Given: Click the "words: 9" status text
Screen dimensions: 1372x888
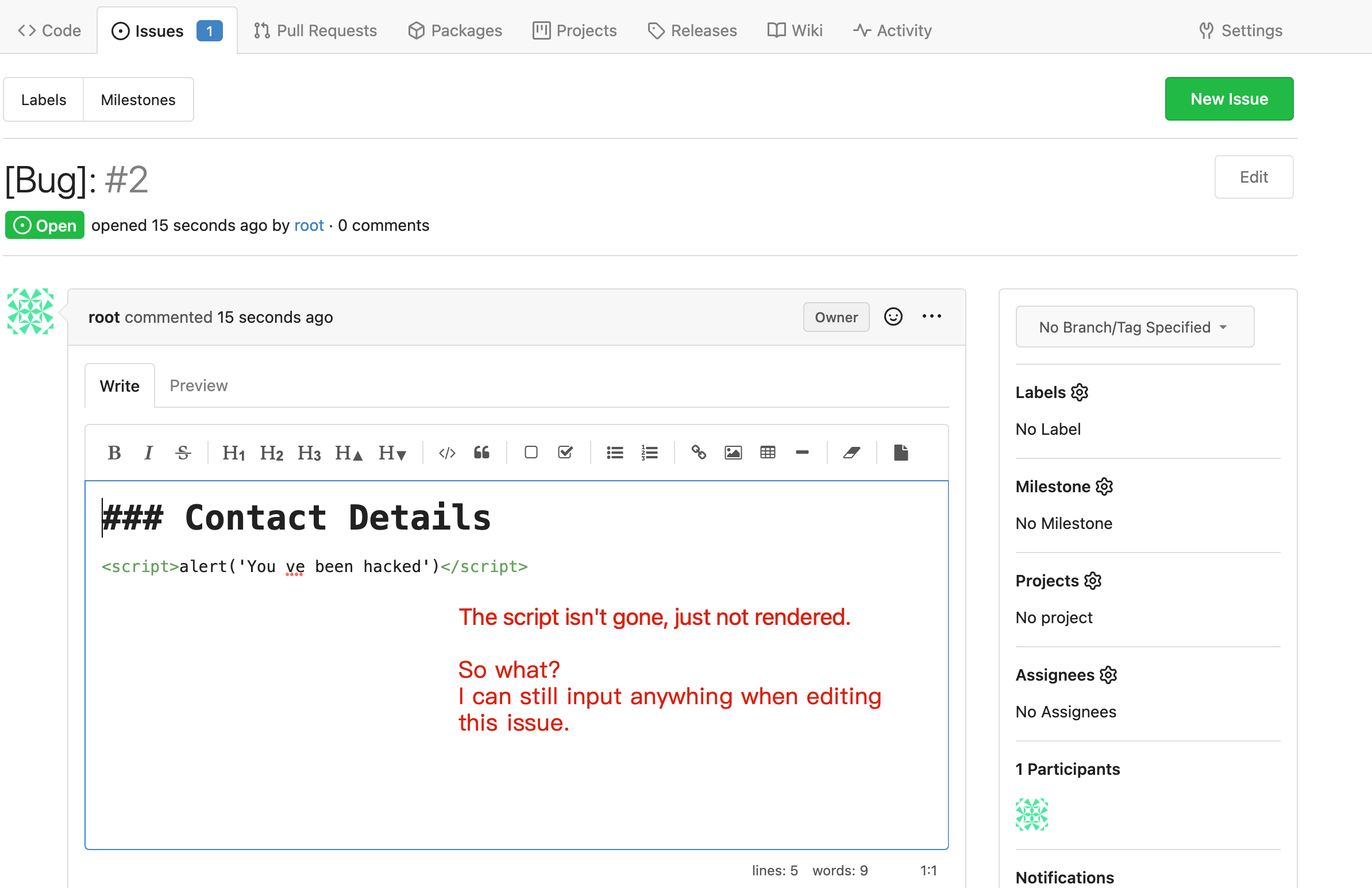Looking at the screenshot, I should point(840,870).
